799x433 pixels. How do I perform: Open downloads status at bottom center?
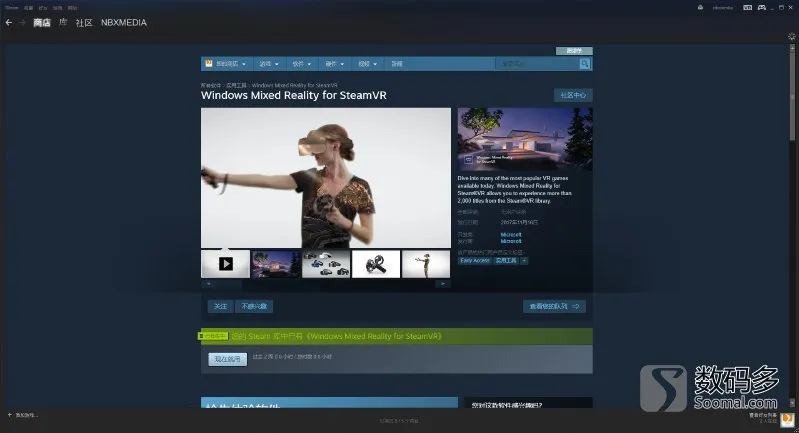pos(400,421)
